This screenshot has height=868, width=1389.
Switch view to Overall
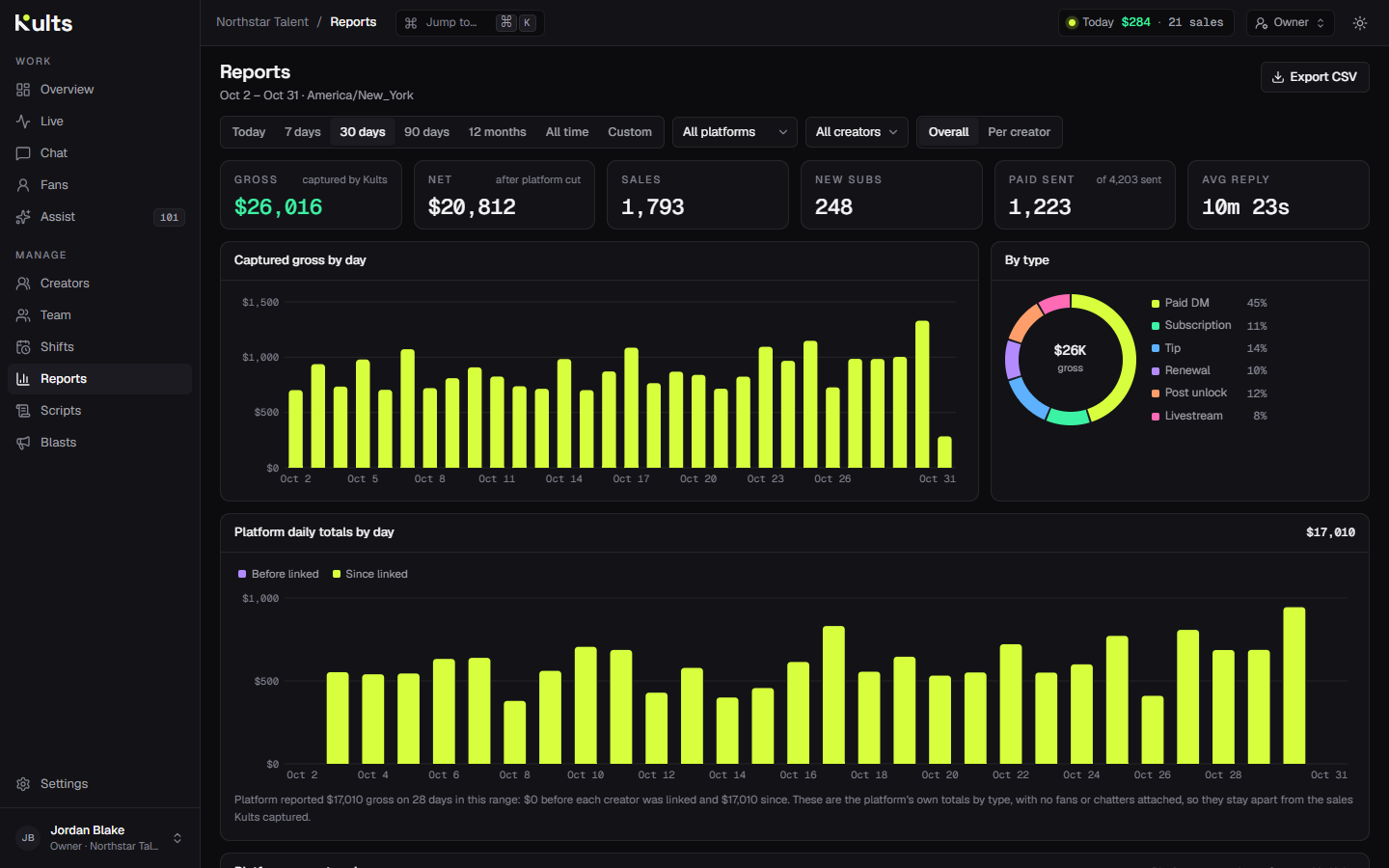[948, 132]
